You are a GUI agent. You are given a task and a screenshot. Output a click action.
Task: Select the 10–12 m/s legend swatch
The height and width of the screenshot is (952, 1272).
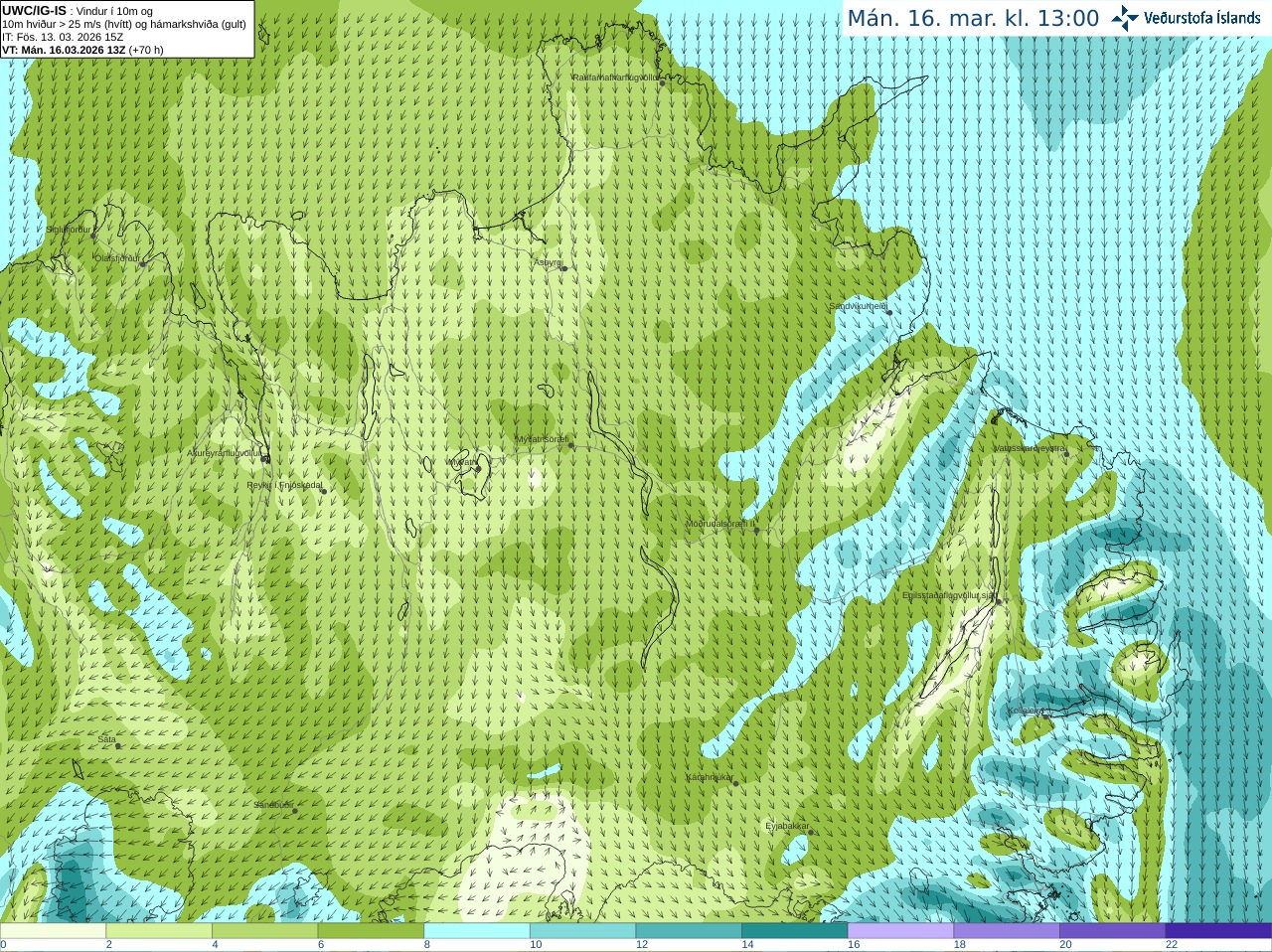click(x=582, y=931)
